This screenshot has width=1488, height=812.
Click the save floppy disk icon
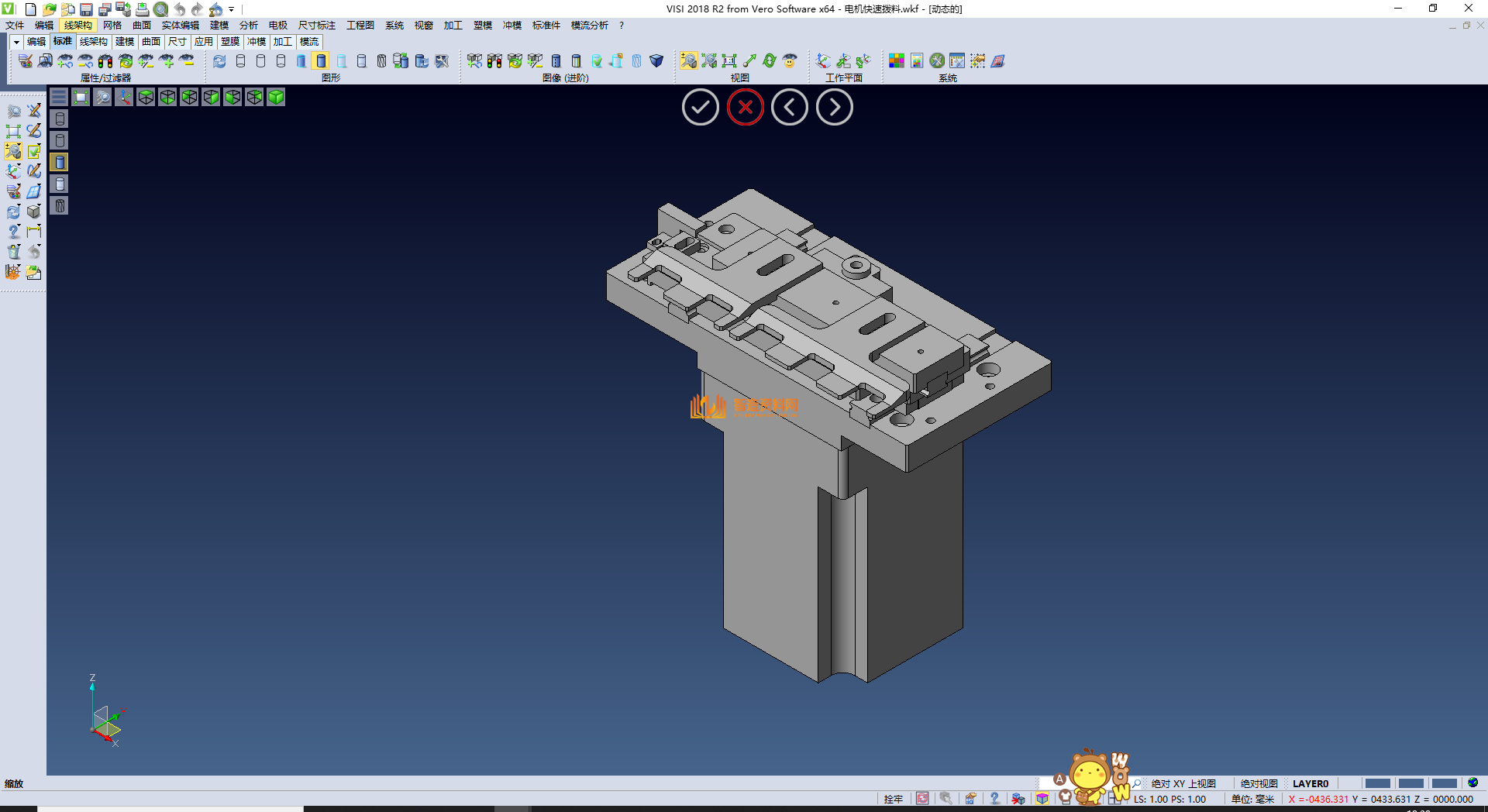(86, 10)
